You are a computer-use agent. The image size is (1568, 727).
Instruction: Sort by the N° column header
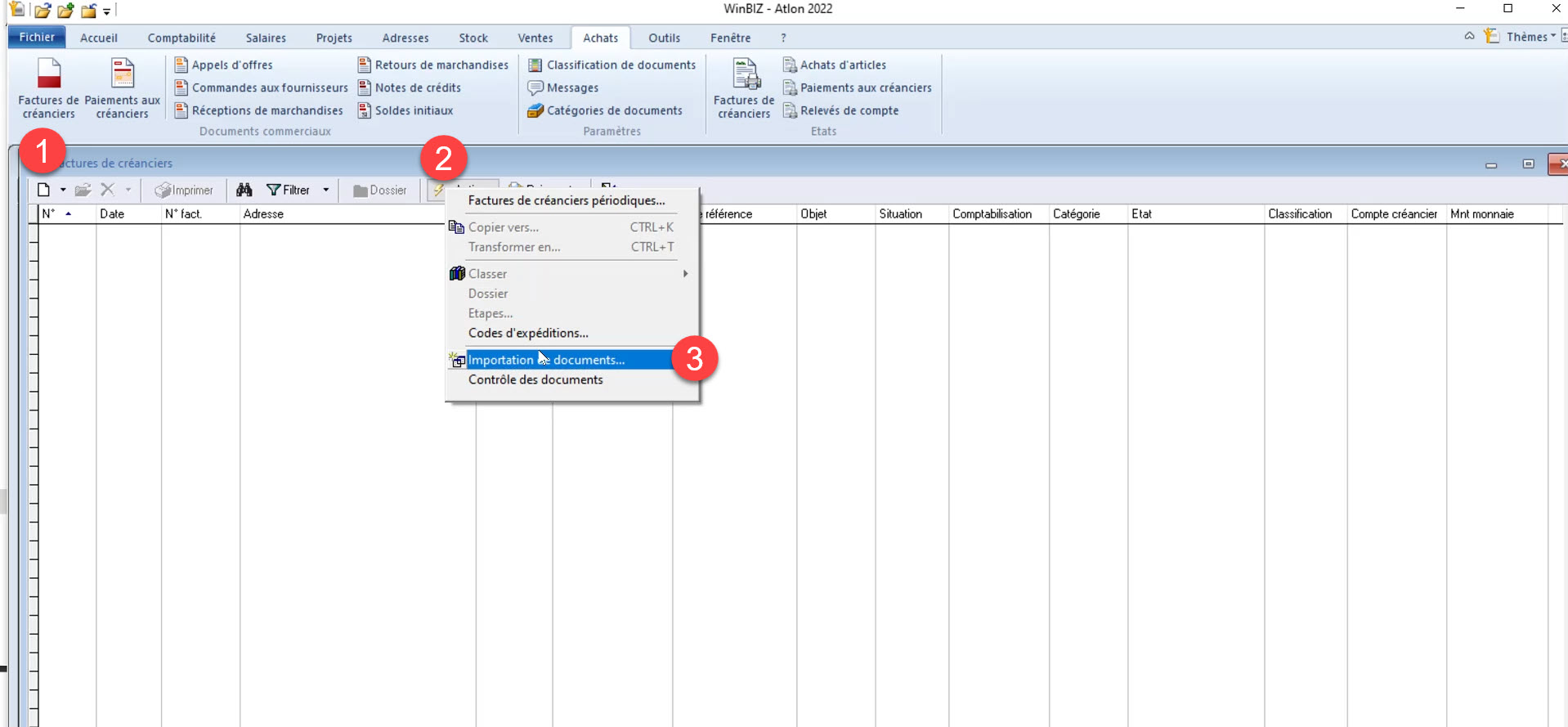(x=67, y=213)
